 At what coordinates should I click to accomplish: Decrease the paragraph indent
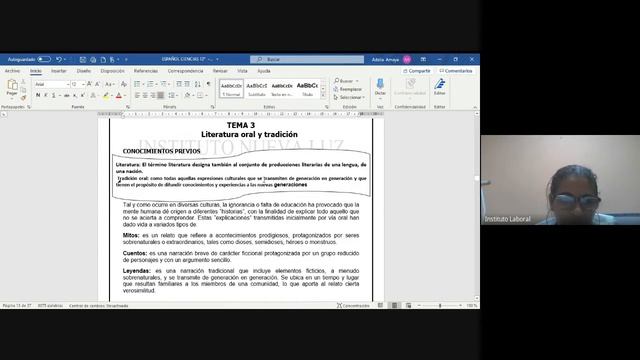point(179,84)
